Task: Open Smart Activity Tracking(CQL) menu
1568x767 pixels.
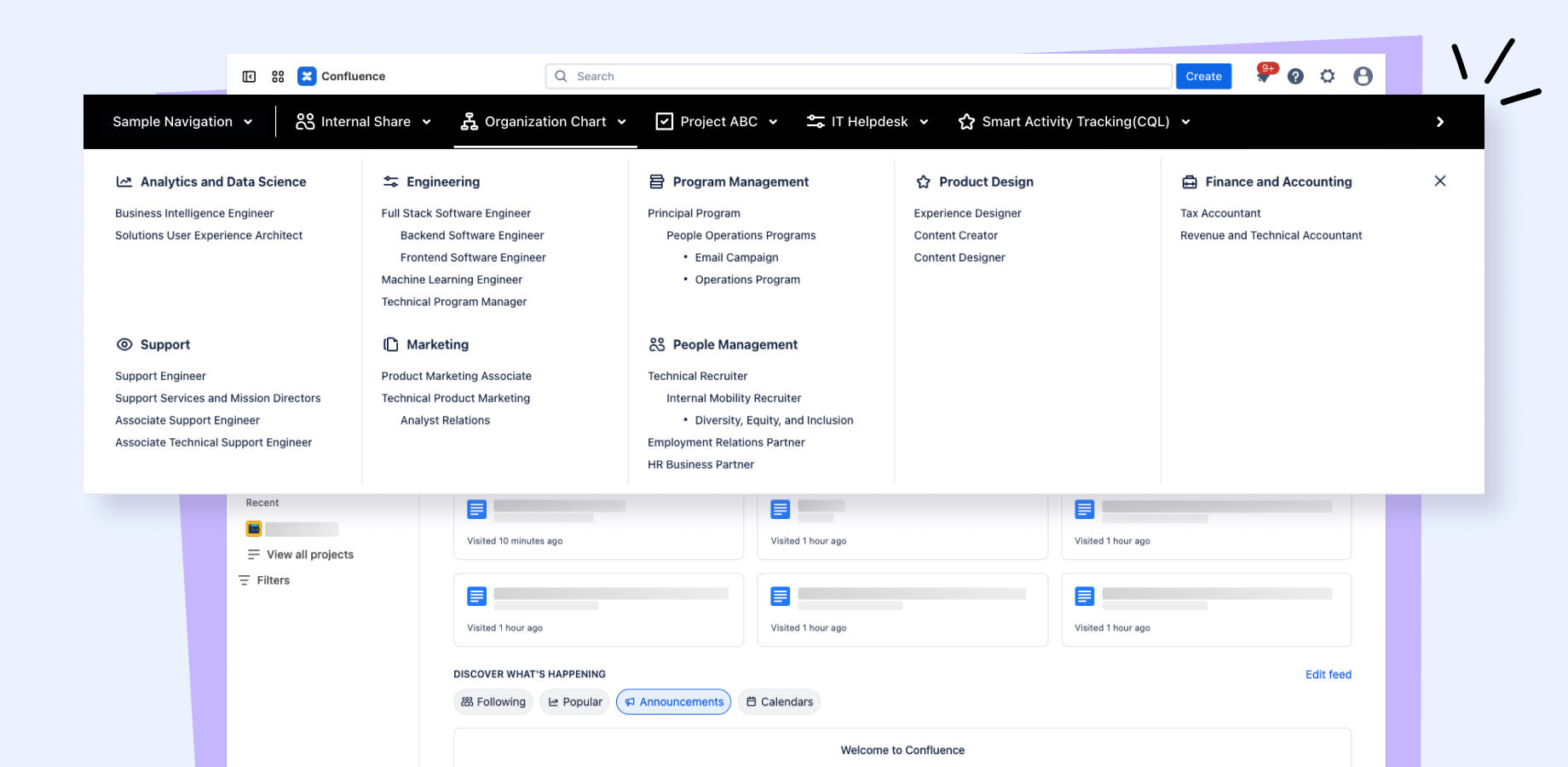Action: coord(1074,122)
